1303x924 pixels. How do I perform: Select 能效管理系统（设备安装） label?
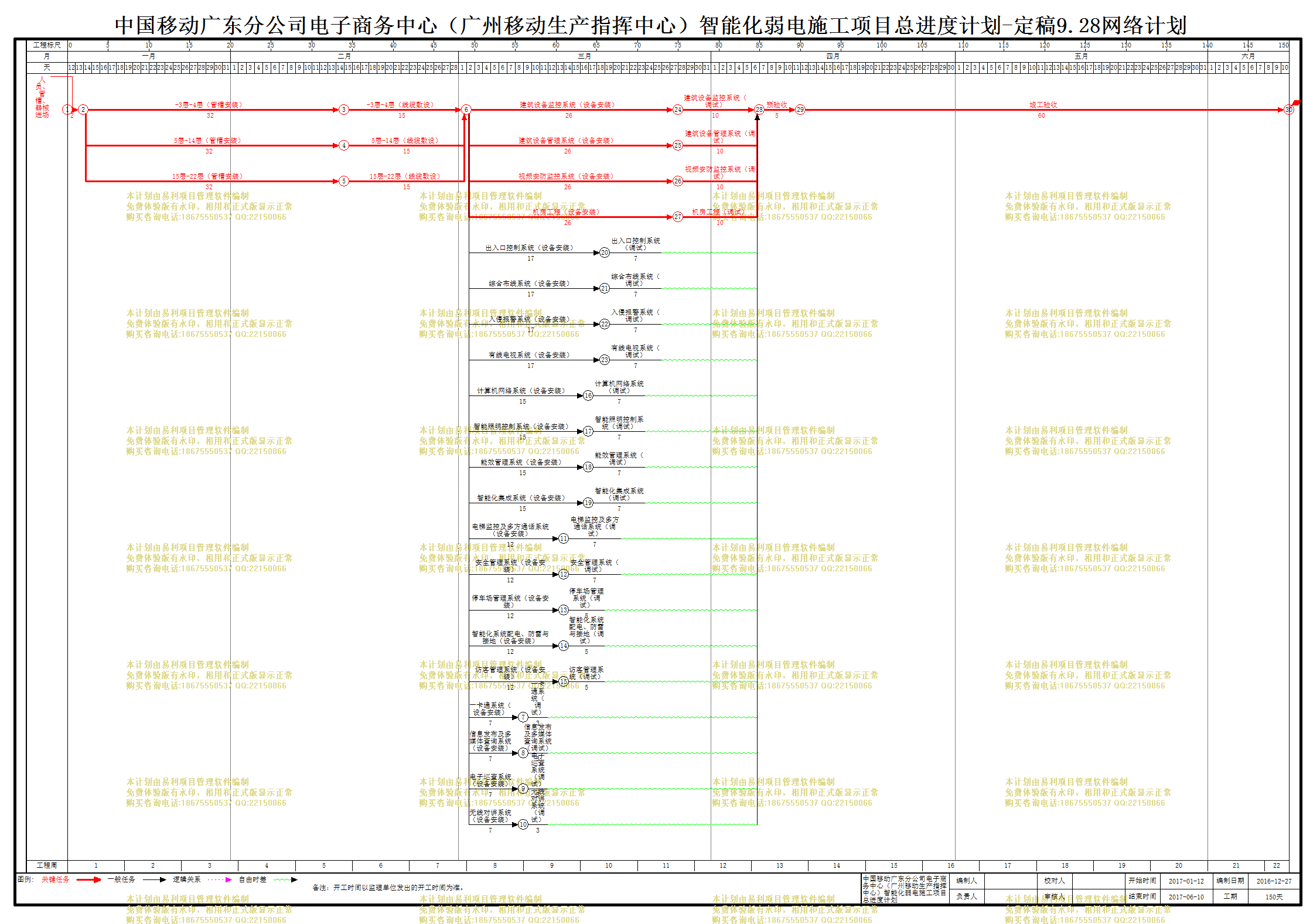(522, 462)
